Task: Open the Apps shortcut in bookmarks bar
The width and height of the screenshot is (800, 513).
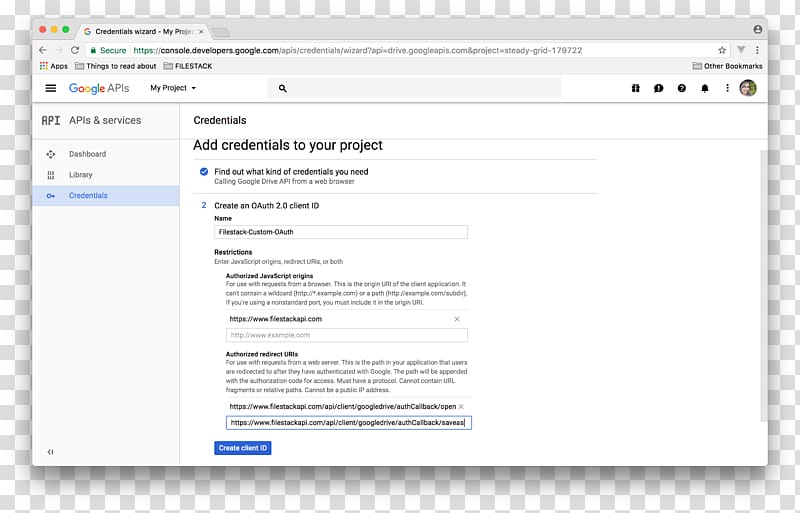Action: pos(54,66)
